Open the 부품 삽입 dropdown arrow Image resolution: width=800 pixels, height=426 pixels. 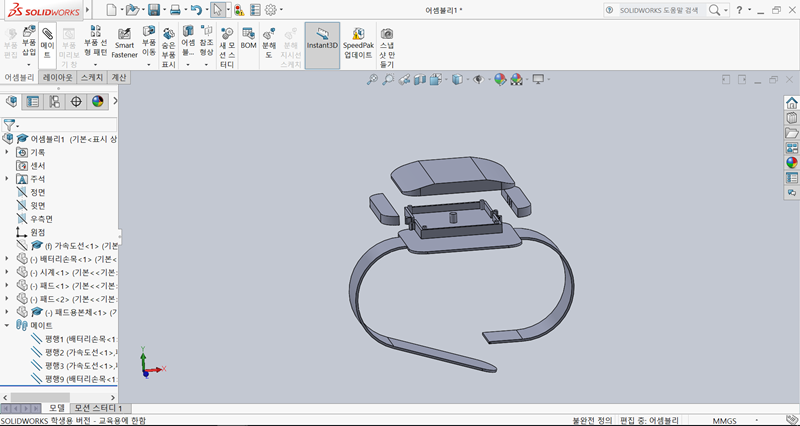(x=29, y=66)
